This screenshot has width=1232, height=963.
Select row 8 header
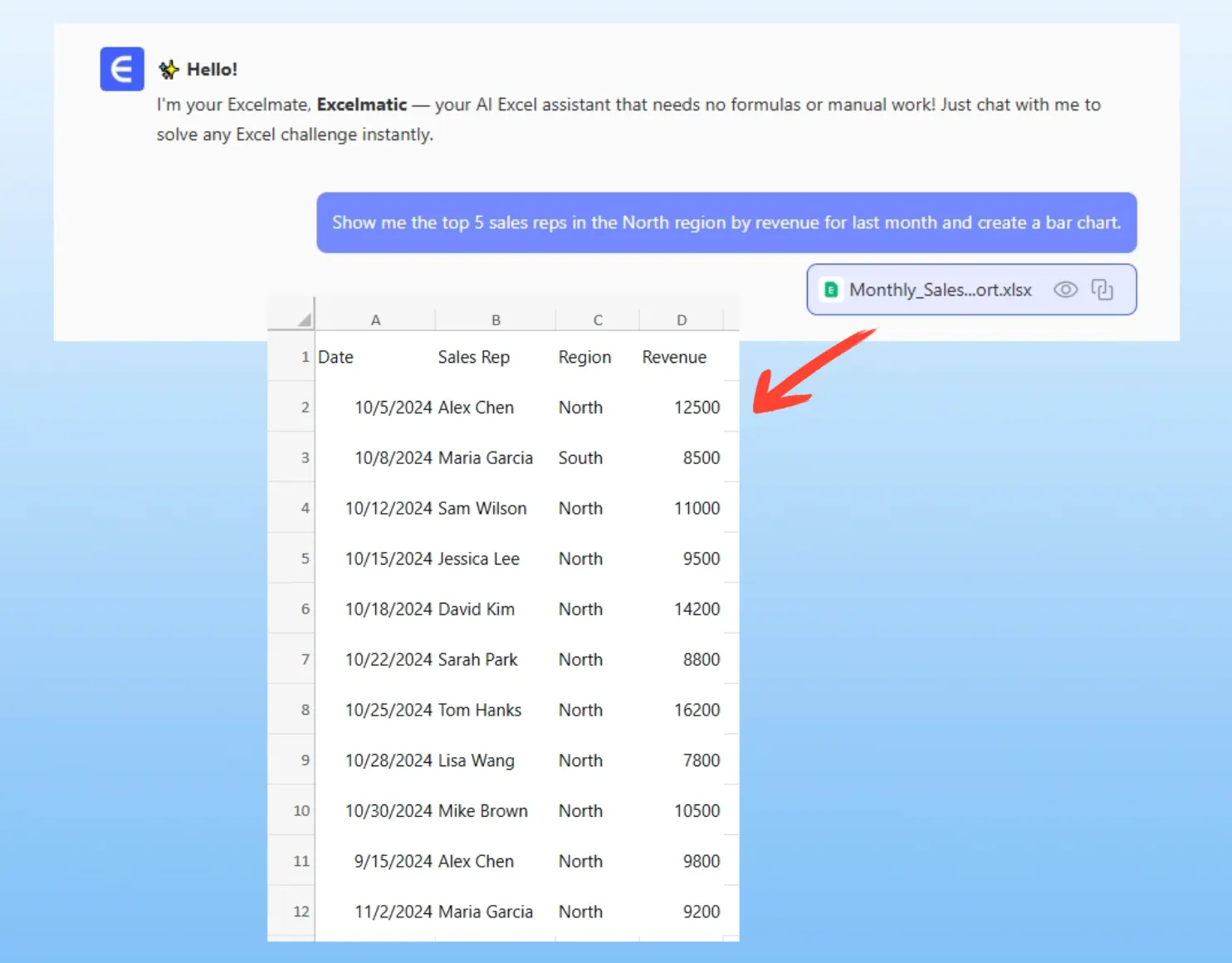click(x=305, y=711)
